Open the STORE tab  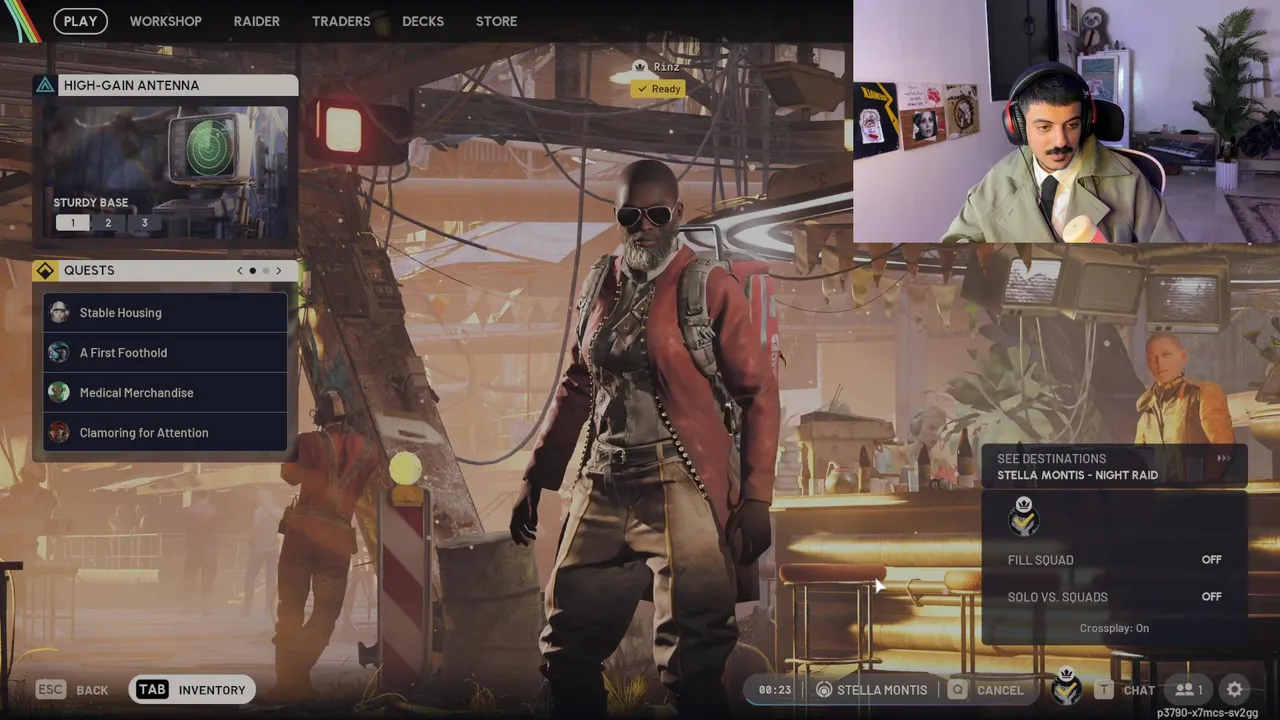(x=496, y=21)
